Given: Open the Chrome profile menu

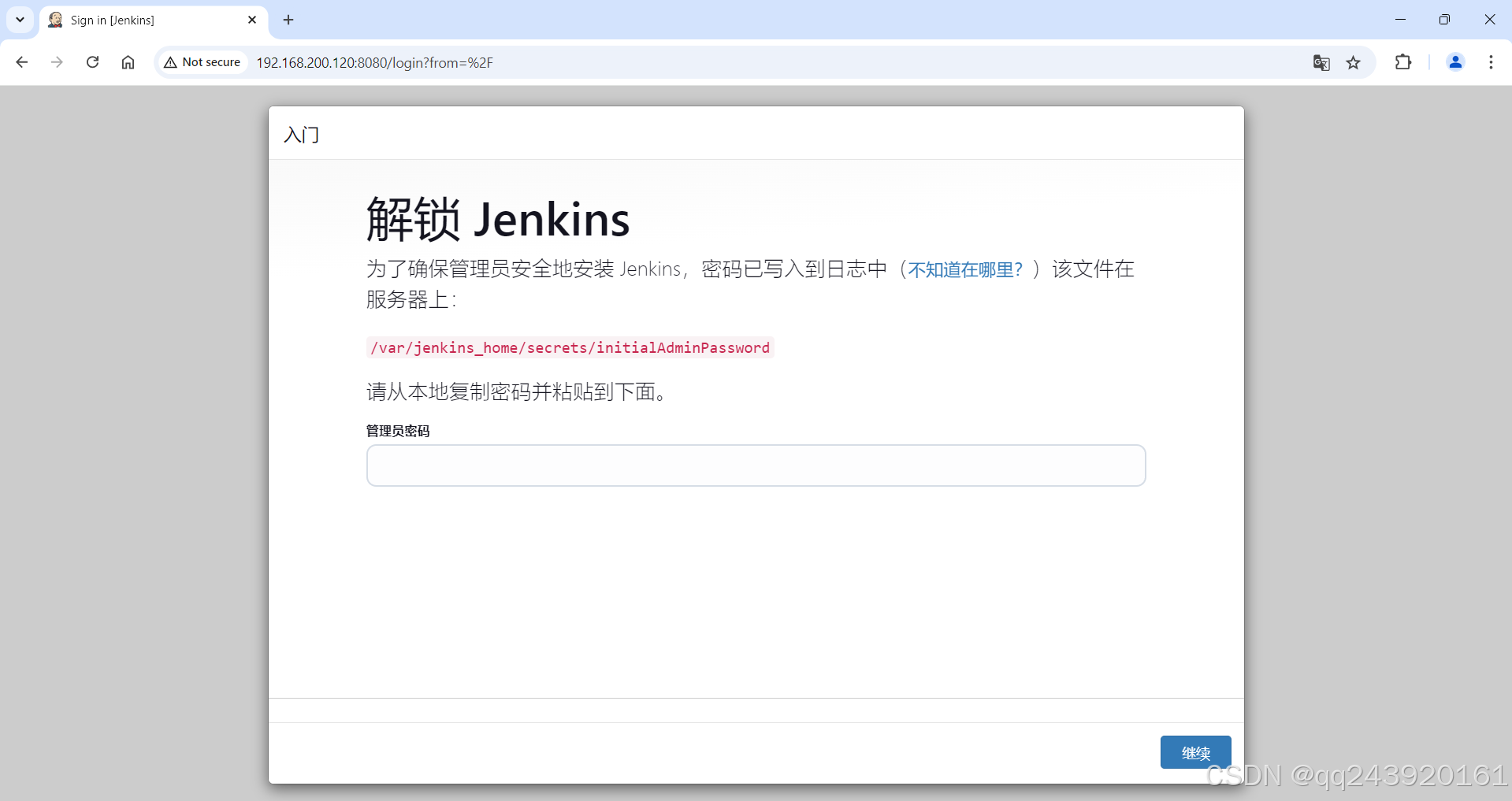Looking at the screenshot, I should click(1455, 62).
